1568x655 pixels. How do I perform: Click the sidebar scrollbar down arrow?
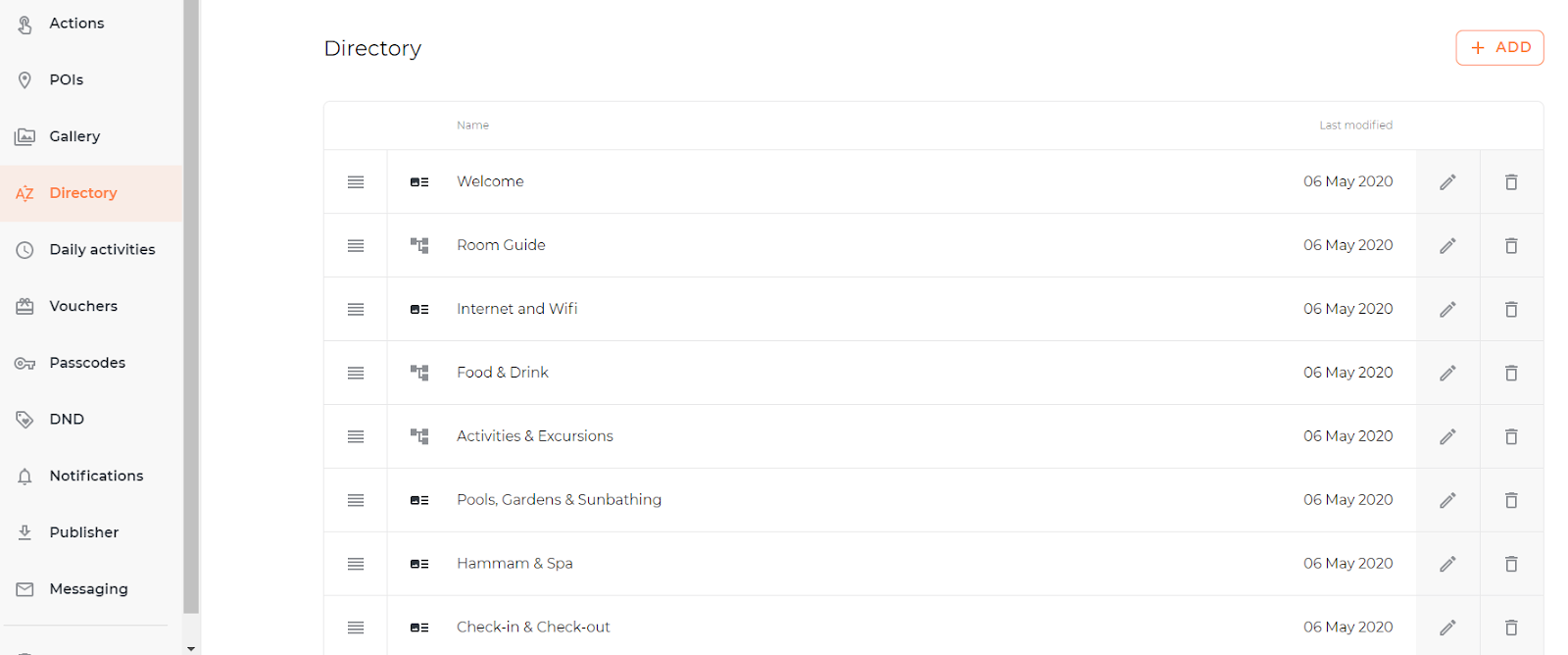[191, 648]
